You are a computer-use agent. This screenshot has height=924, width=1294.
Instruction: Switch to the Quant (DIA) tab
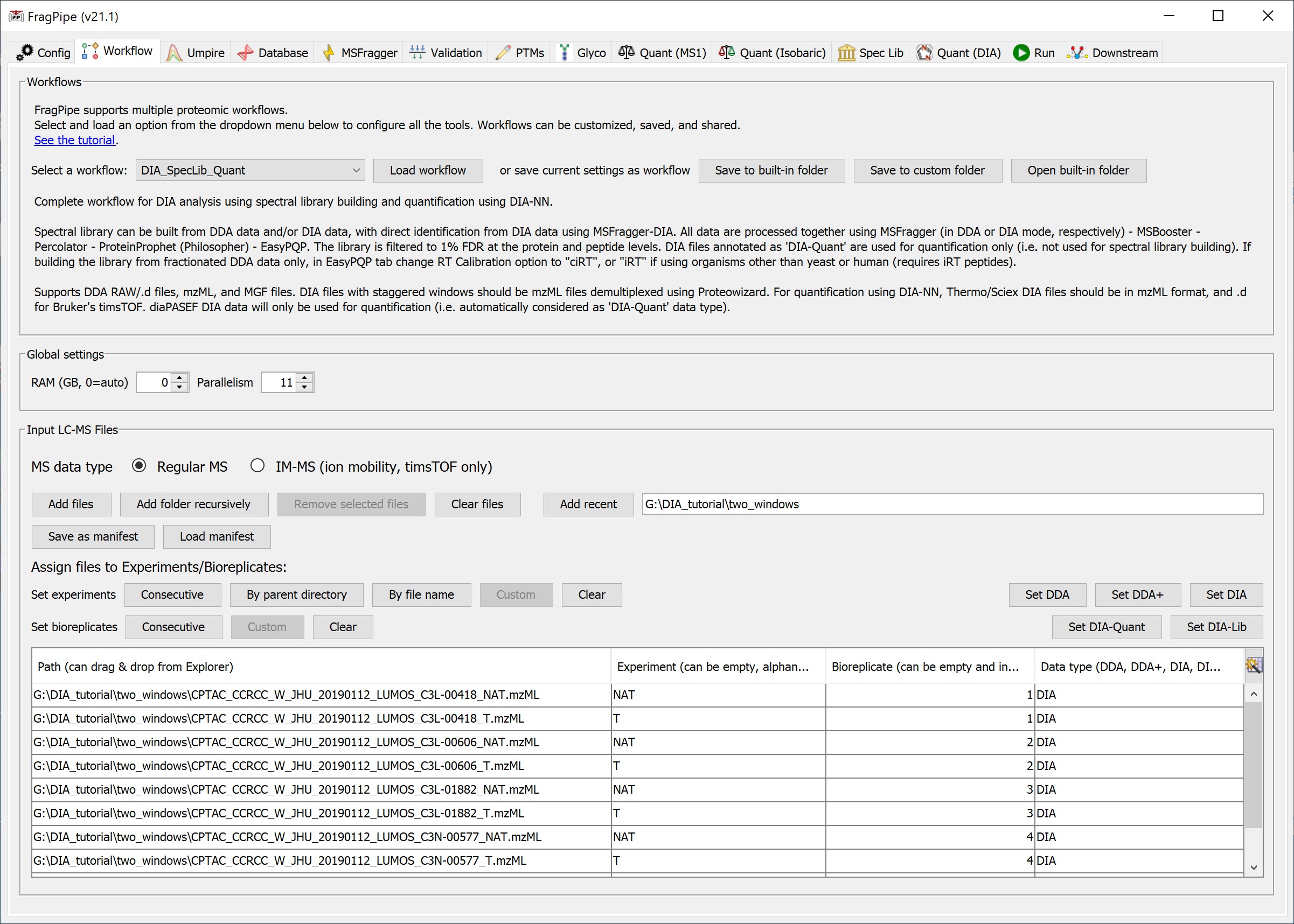click(x=958, y=52)
